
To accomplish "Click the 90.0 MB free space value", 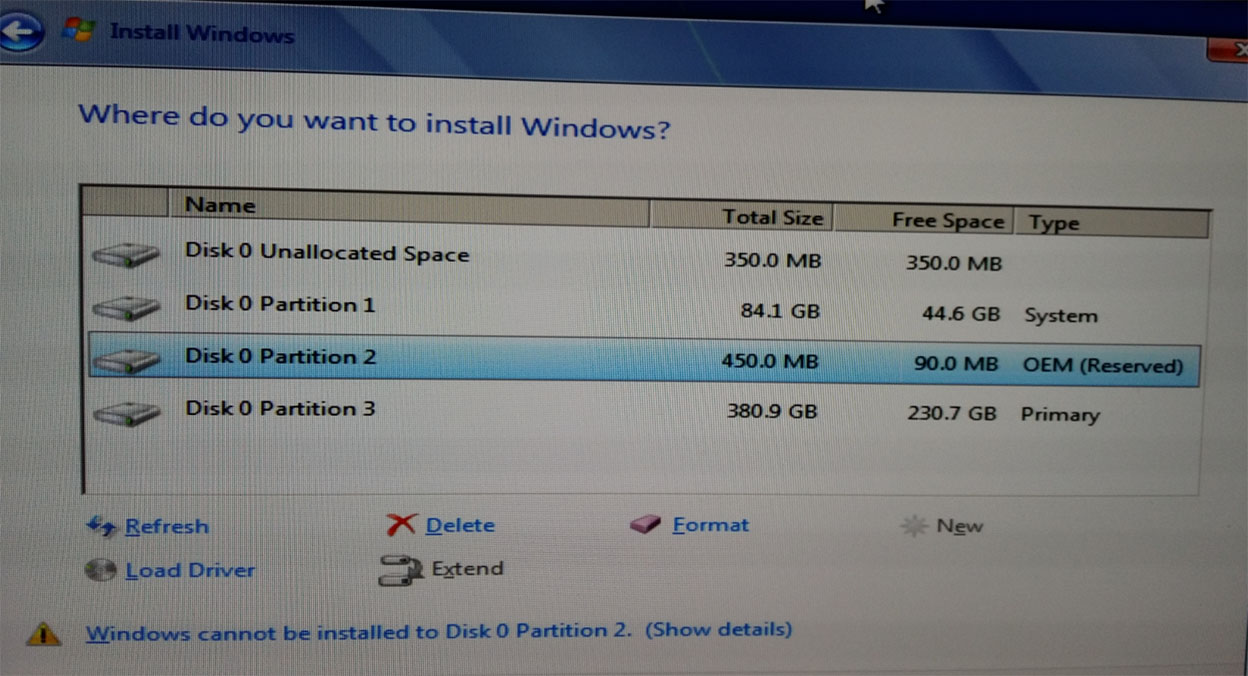I will click(956, 364).
